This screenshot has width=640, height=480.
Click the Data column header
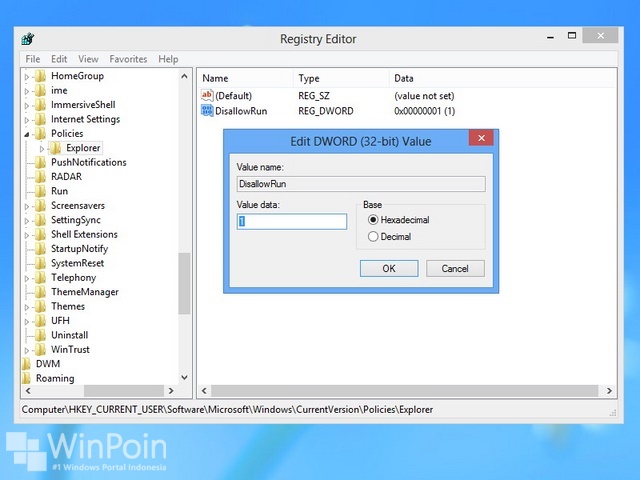click(x=502, y=78)
